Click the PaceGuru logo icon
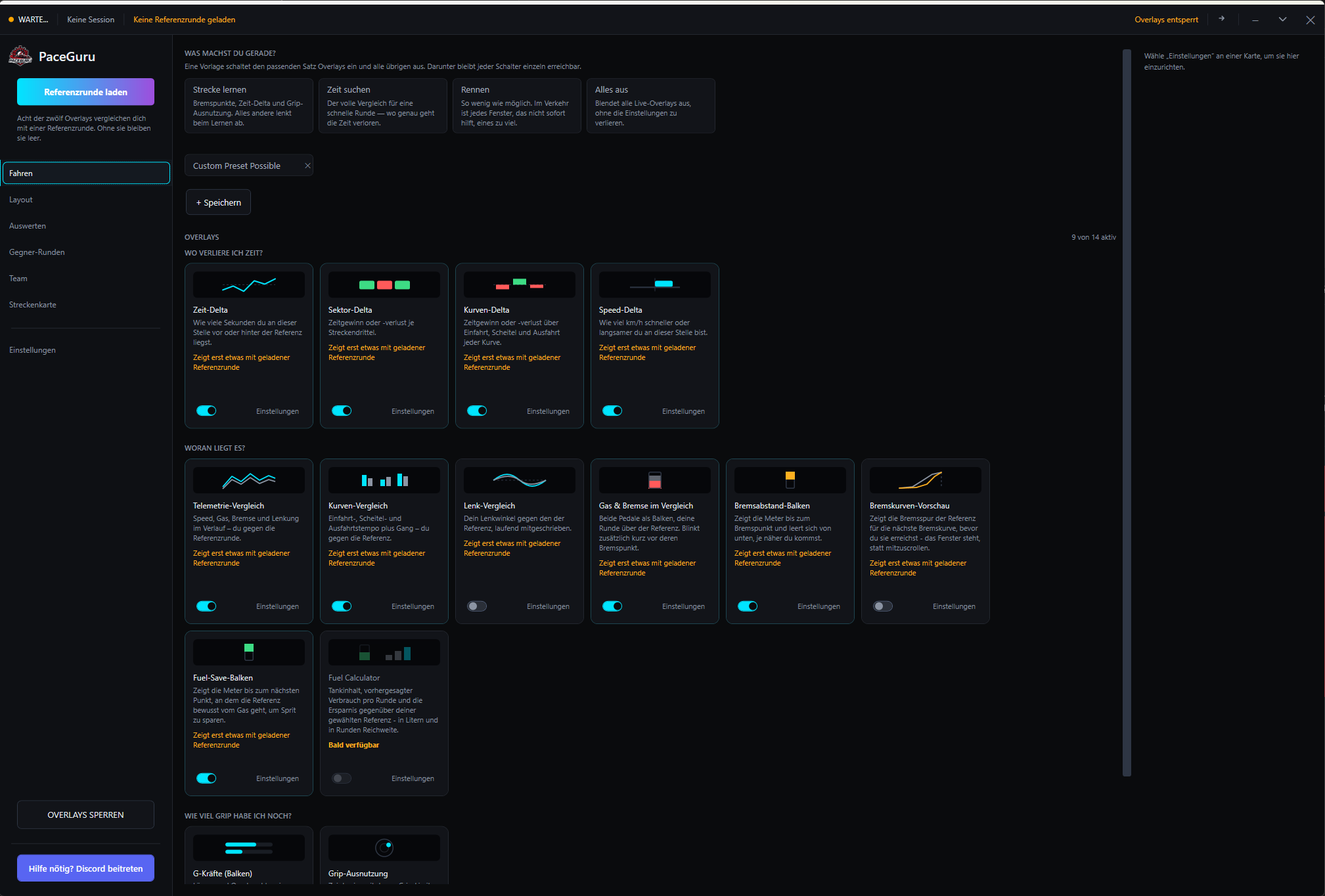1325x896 pixels. pyautogui.click(x=20, y=56)
